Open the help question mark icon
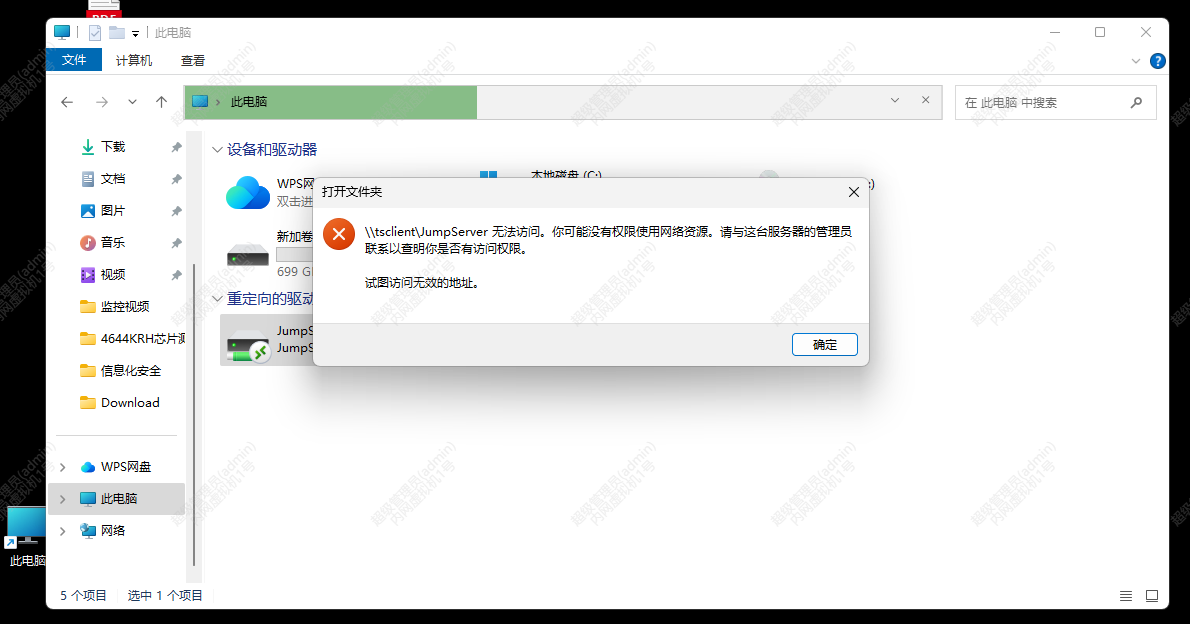Viewport: 1190px width, 624px height. coord(1157,61)
